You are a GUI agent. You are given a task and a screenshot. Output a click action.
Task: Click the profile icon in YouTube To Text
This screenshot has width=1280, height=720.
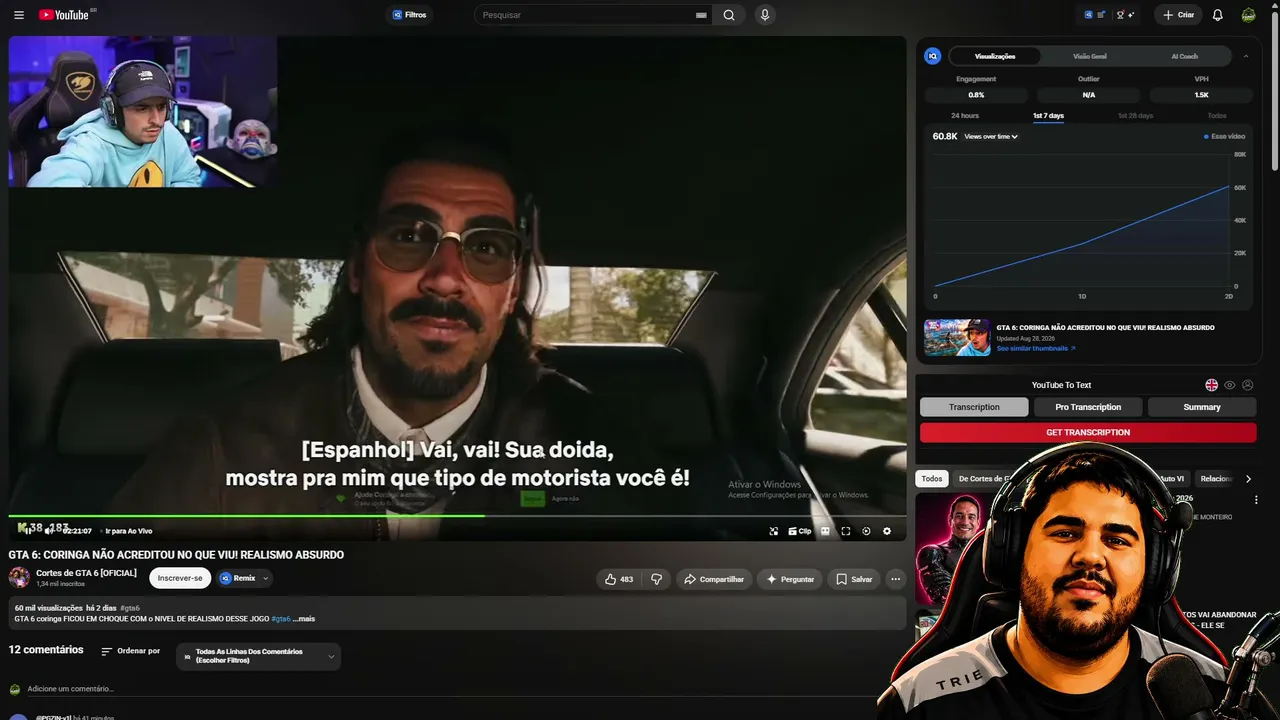1247,385
